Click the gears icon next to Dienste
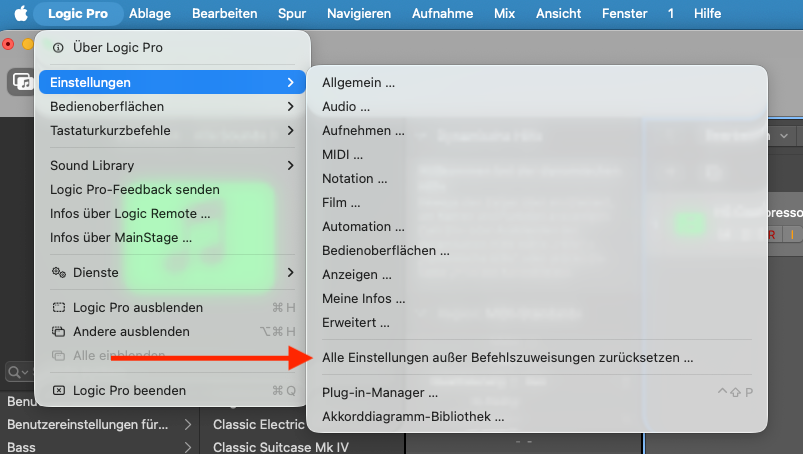 59,272
